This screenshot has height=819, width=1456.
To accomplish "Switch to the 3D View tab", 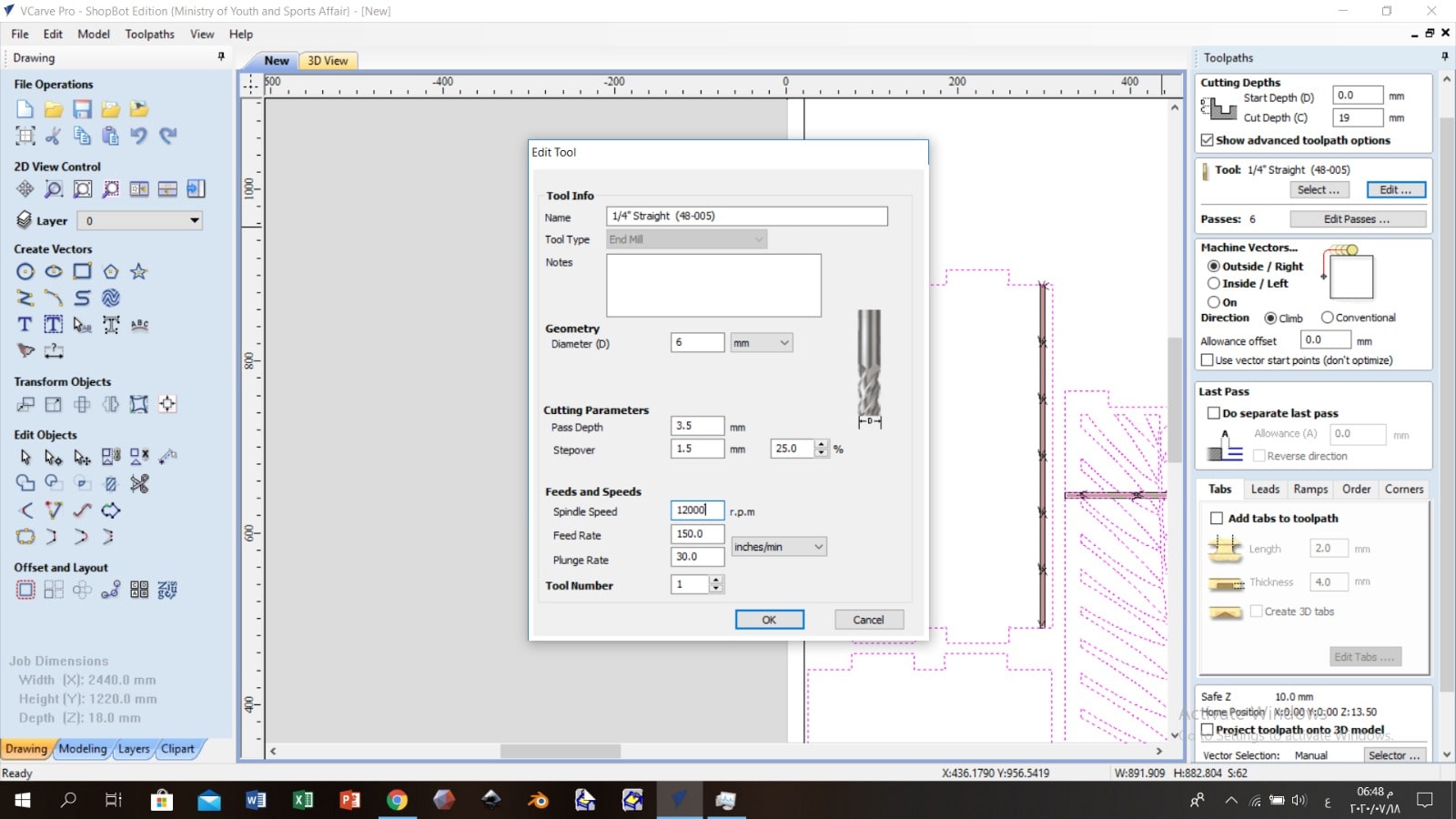I will point(328,61).
